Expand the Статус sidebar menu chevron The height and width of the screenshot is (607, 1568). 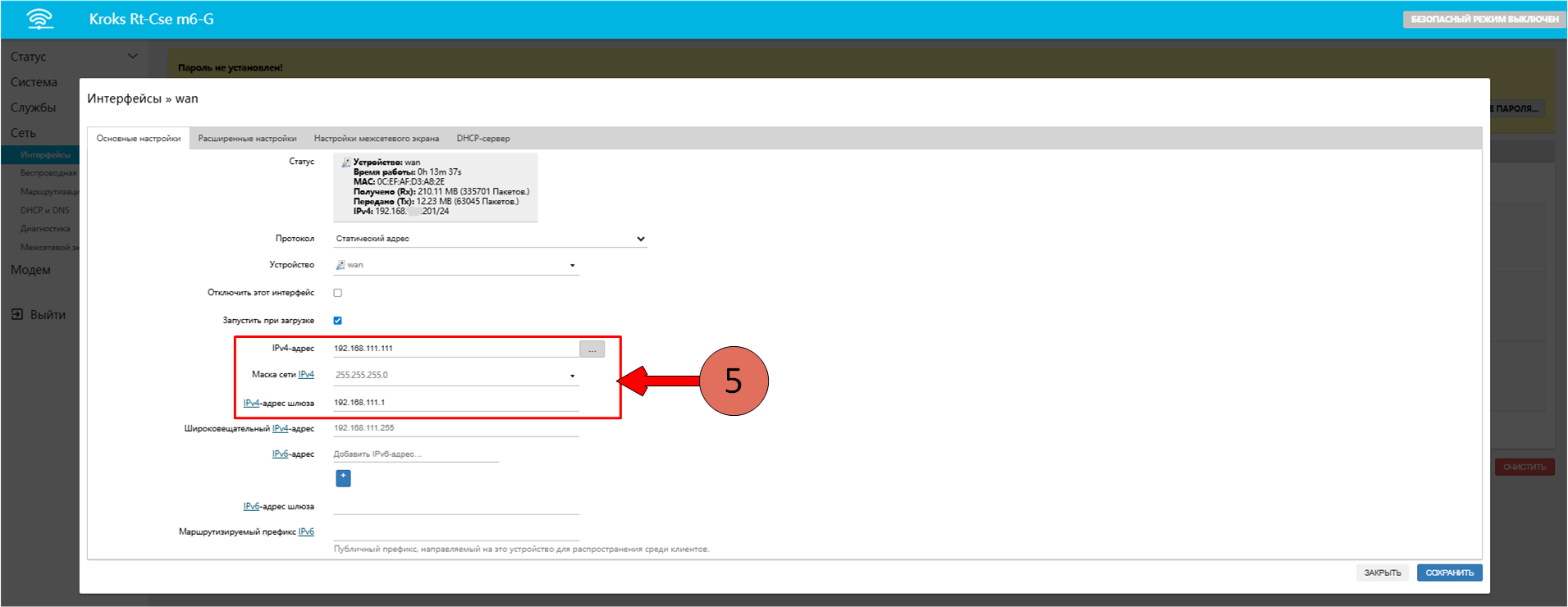(x=133, y=57)
